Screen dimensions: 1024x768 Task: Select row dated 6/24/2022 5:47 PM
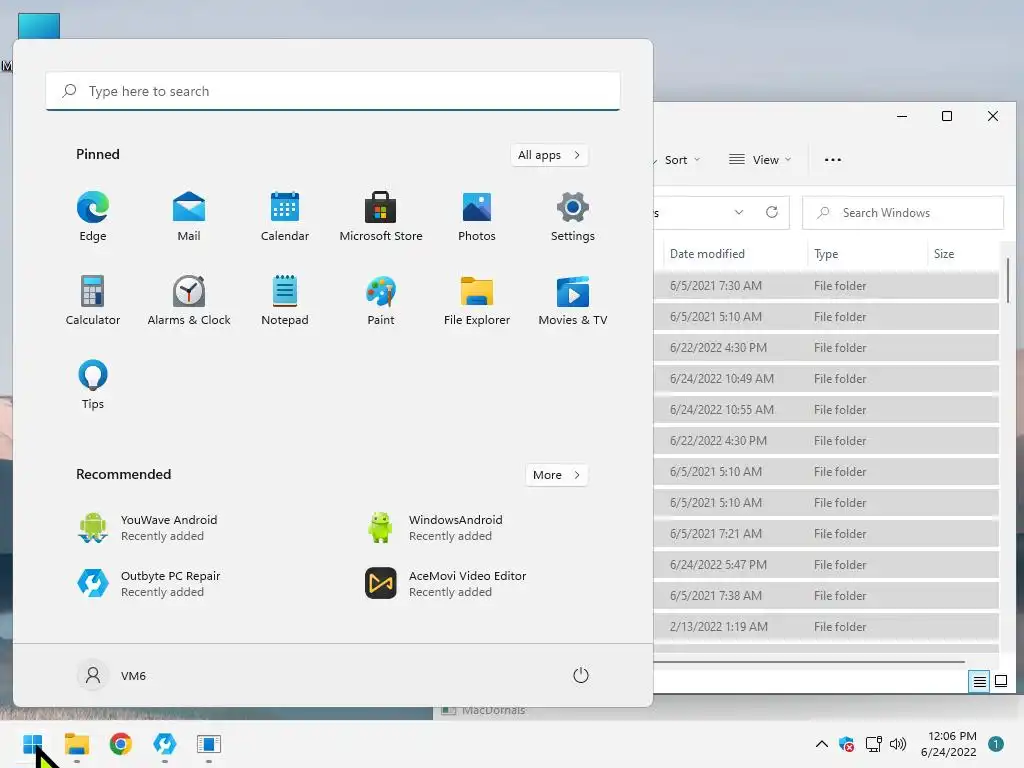826,565
